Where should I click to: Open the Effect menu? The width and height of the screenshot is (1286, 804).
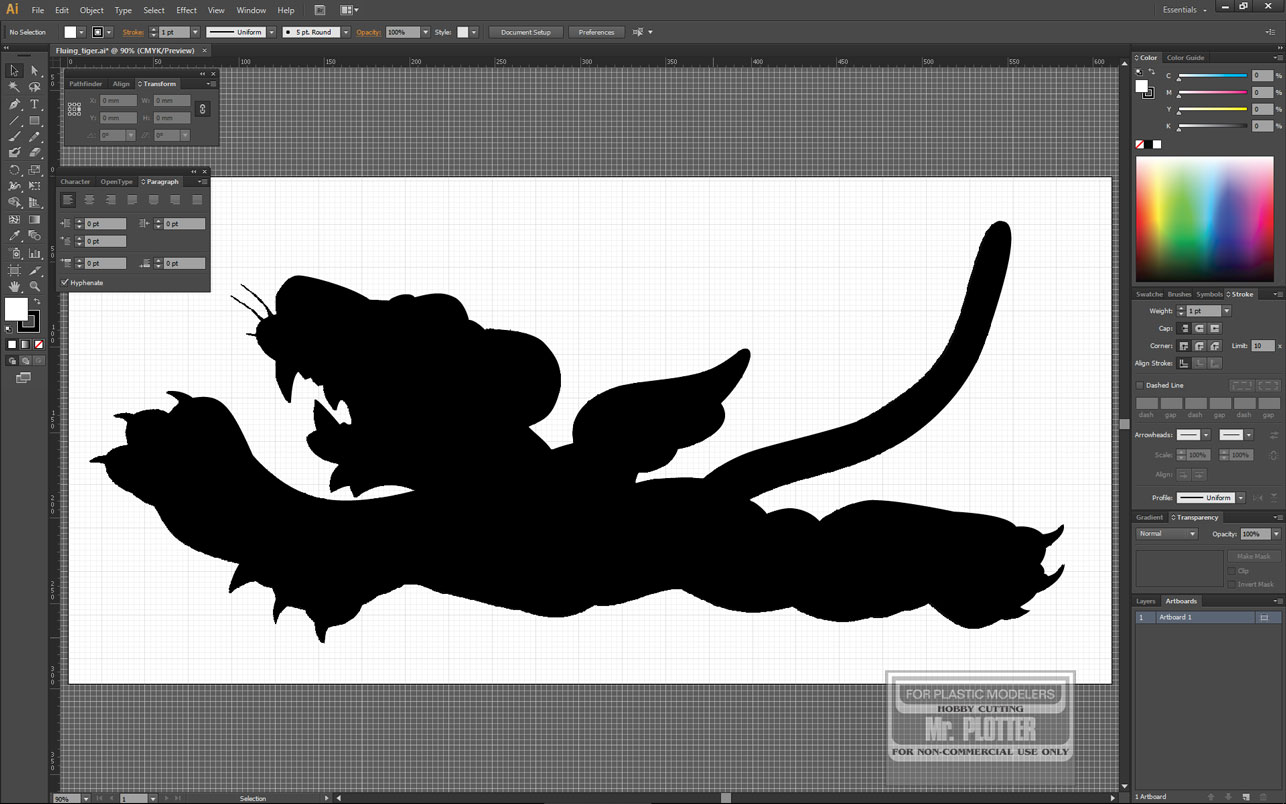(187, 10)
